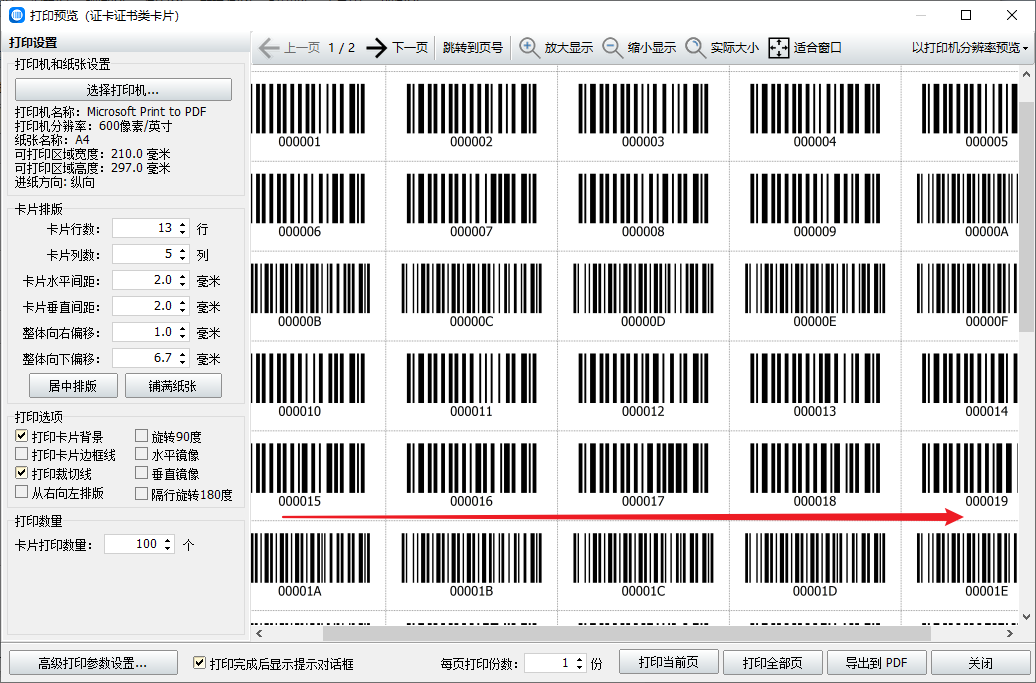Increase 卡片列数 with up arrow

pos(183,250)
